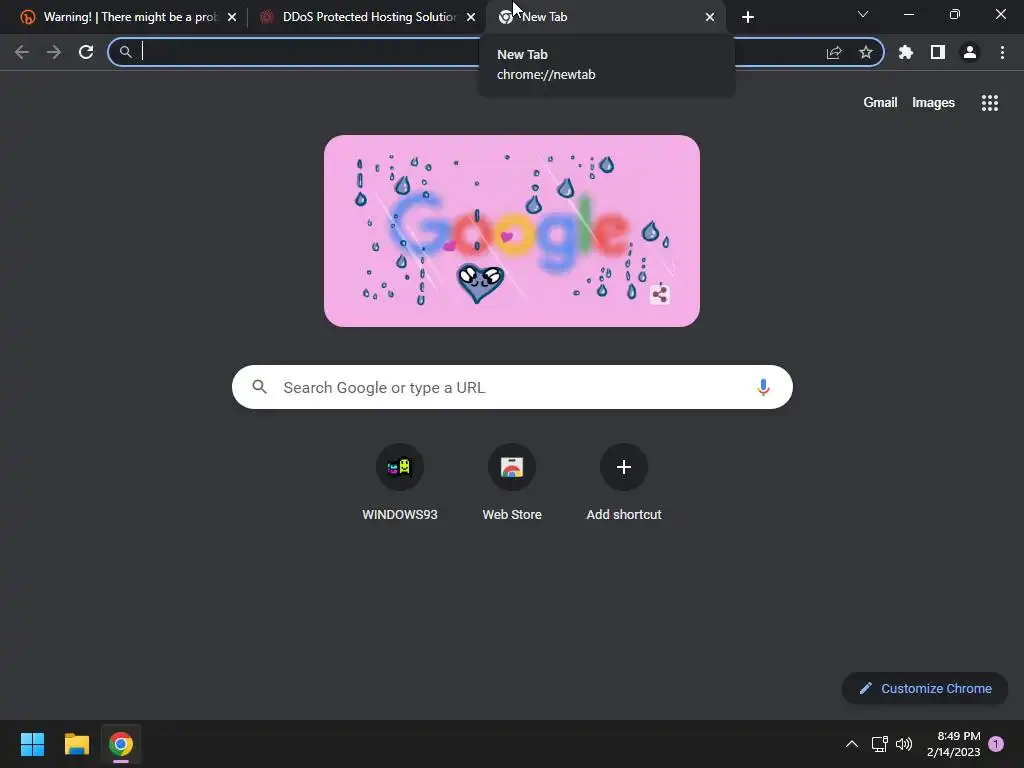Share the Google Doodle

(x=660, y=295)
